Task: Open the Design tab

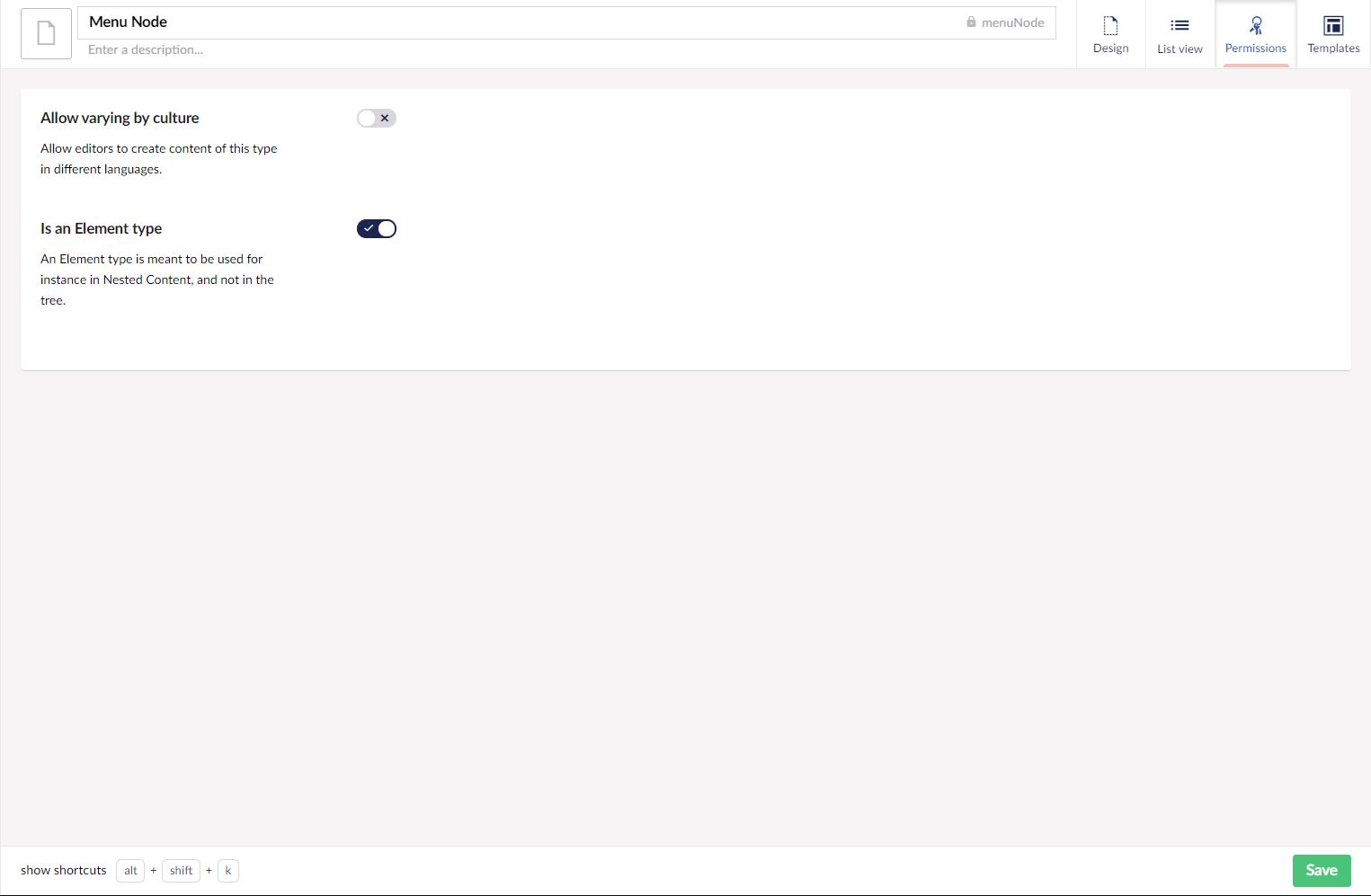Action: 1110,34
